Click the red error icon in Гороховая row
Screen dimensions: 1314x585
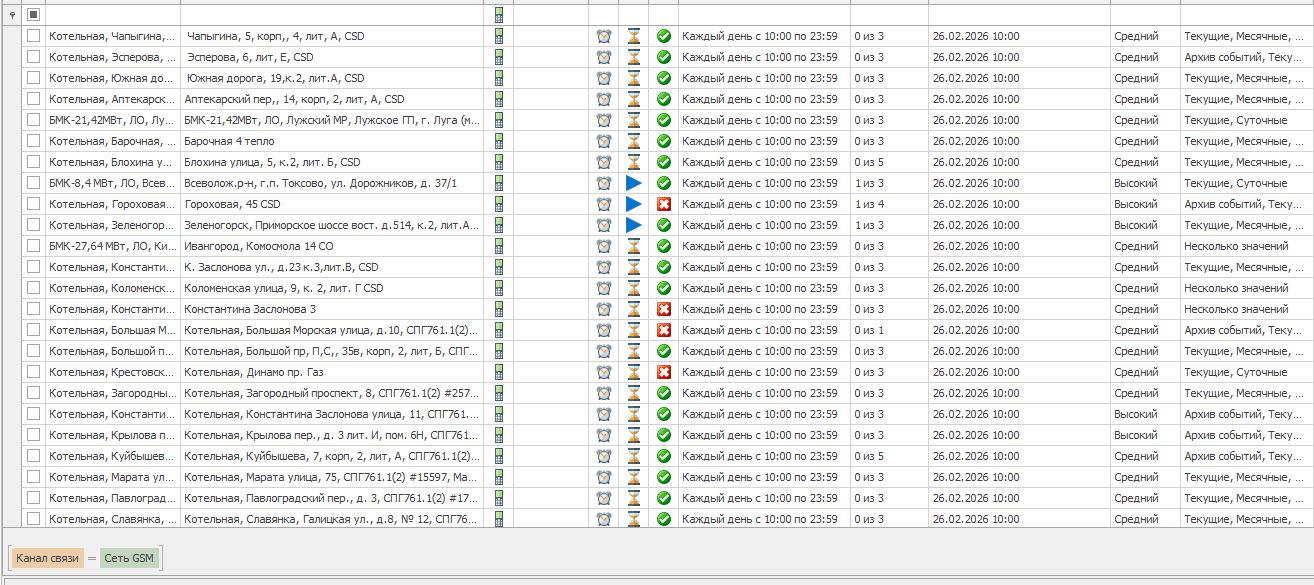pos(663,204)
